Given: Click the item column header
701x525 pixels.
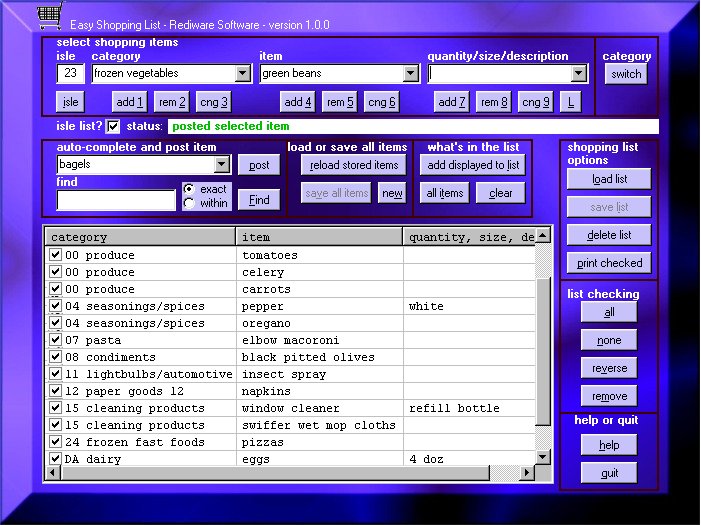Looking at the screenshot, I should click(319, 237).
